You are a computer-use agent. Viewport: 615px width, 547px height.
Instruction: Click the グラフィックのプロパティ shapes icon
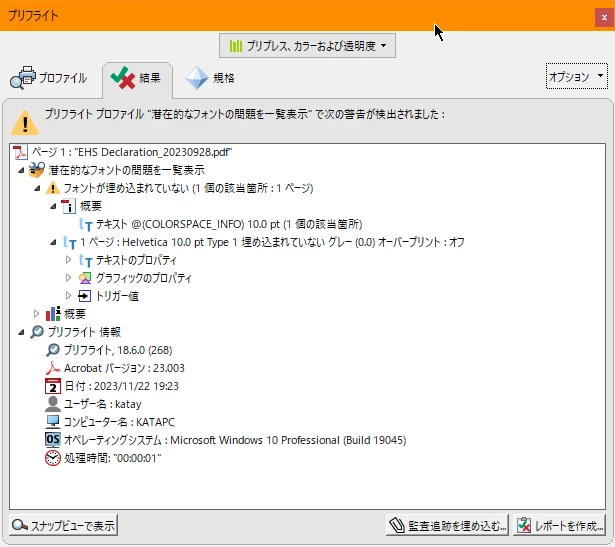pyautogui.click(x=85, y=278)
